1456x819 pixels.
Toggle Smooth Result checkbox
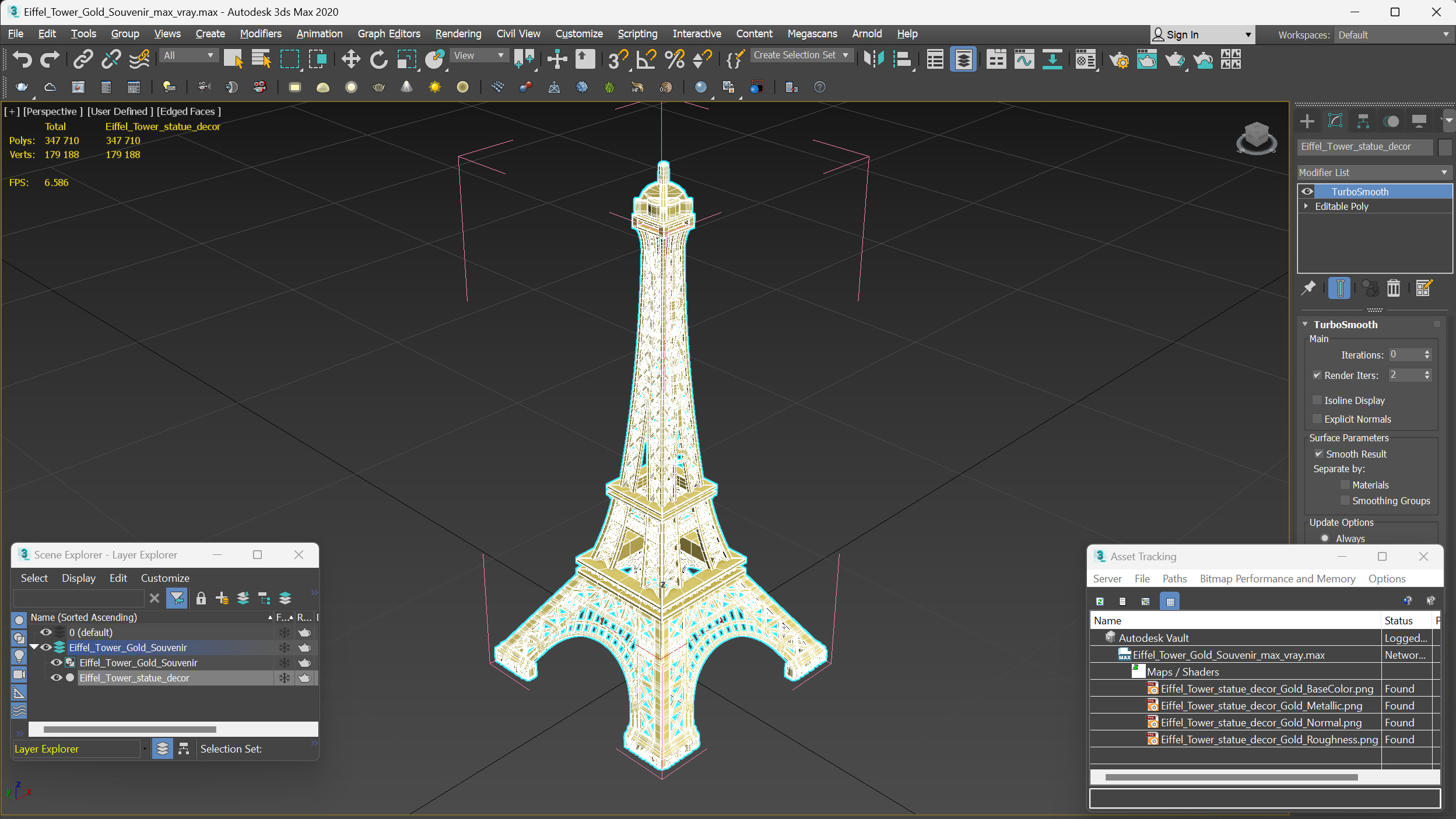(x=1318, y=454)
